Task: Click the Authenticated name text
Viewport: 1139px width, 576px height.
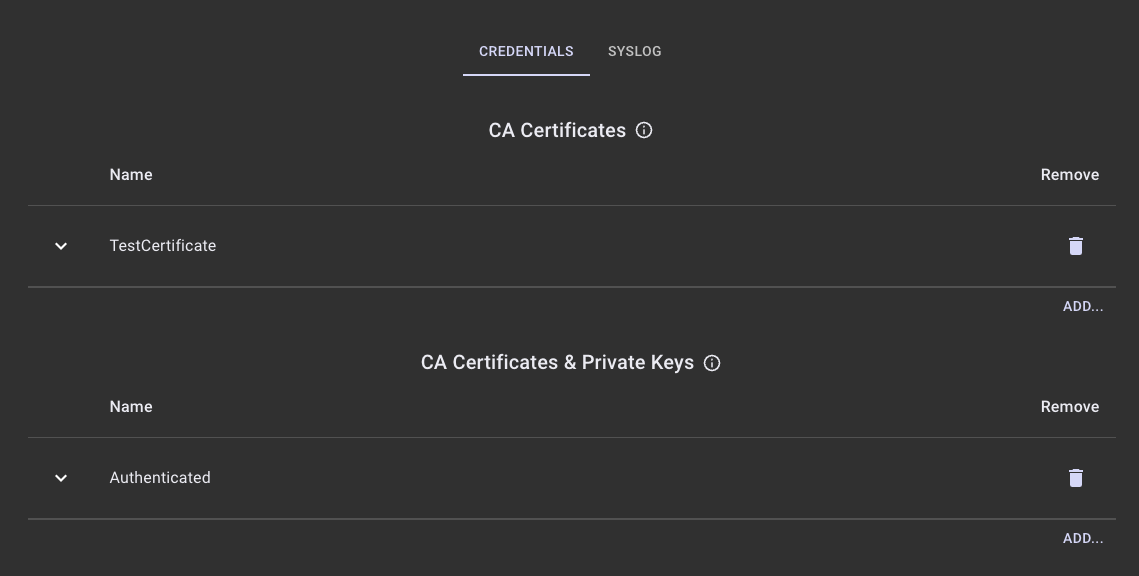Action: click(160, 478)
